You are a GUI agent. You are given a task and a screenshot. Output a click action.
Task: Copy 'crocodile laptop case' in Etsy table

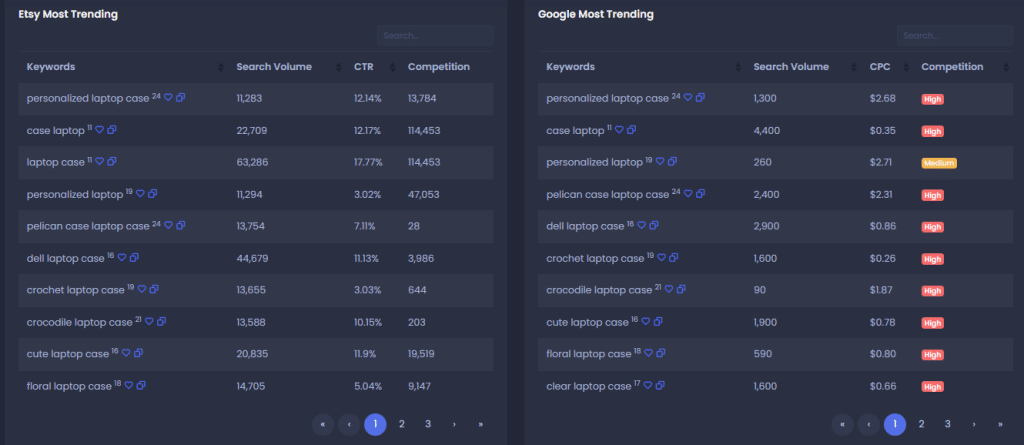coord(162,322)
